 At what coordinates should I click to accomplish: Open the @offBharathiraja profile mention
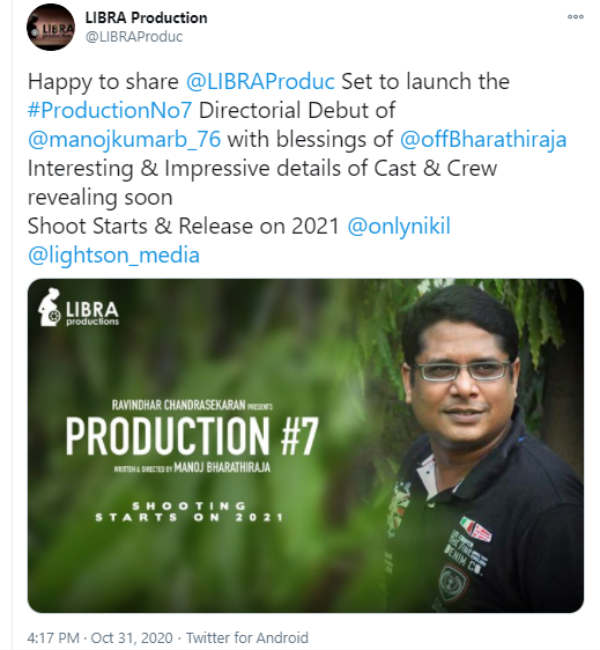(x=483, y=139)
